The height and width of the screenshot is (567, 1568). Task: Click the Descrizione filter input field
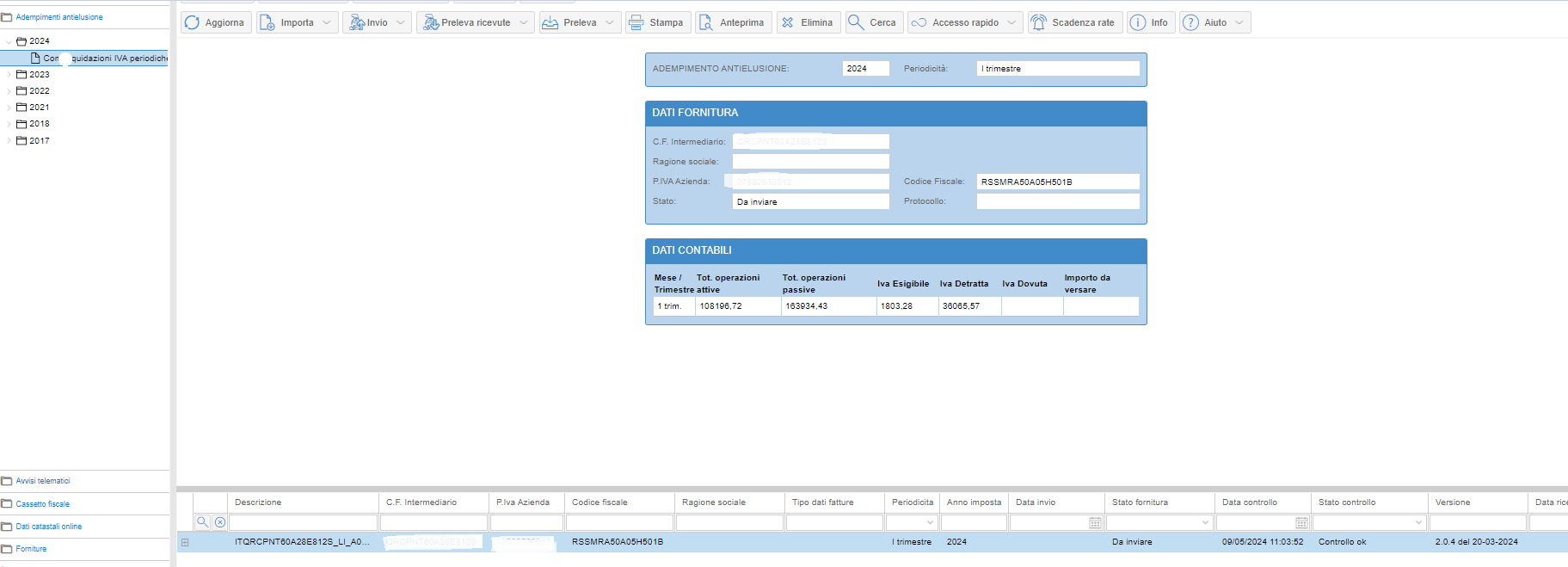[x=303, y=522]
